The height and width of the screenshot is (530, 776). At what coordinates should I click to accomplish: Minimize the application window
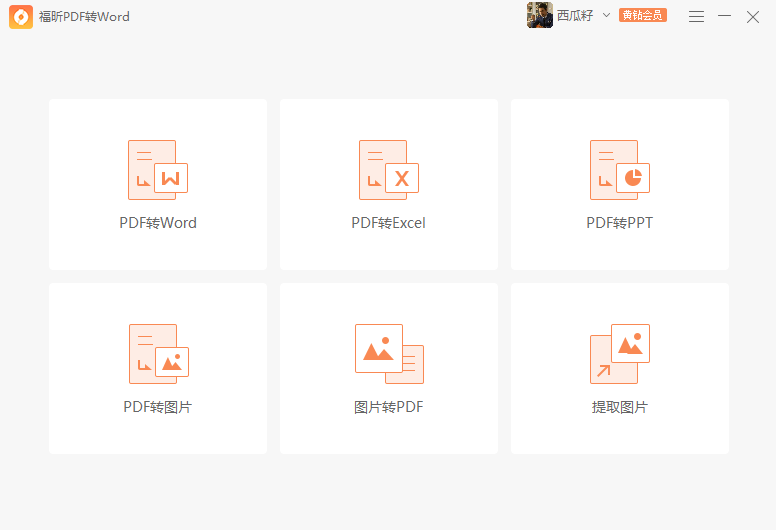[x=724, y=16]
